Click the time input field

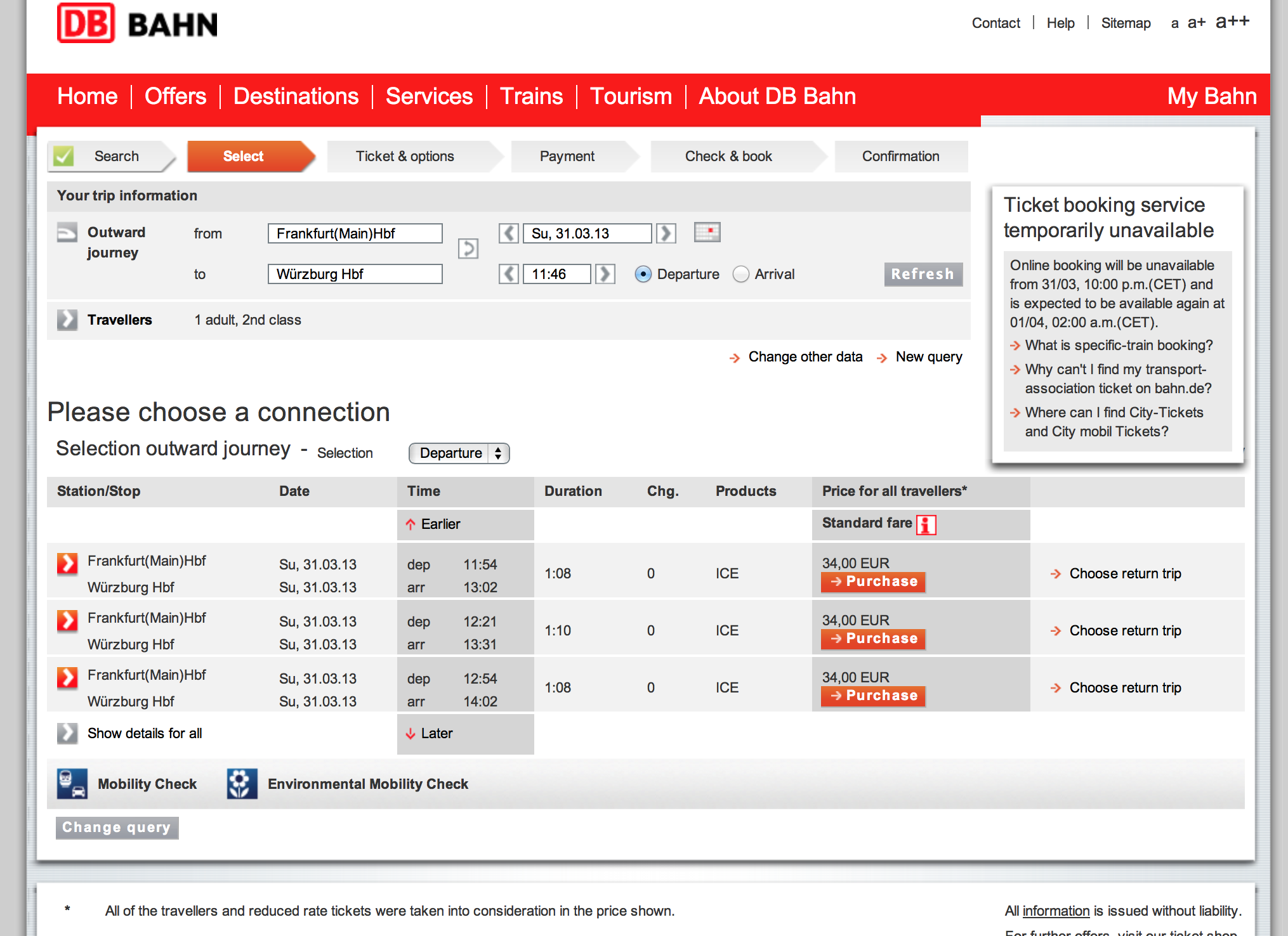pos(557,274)
